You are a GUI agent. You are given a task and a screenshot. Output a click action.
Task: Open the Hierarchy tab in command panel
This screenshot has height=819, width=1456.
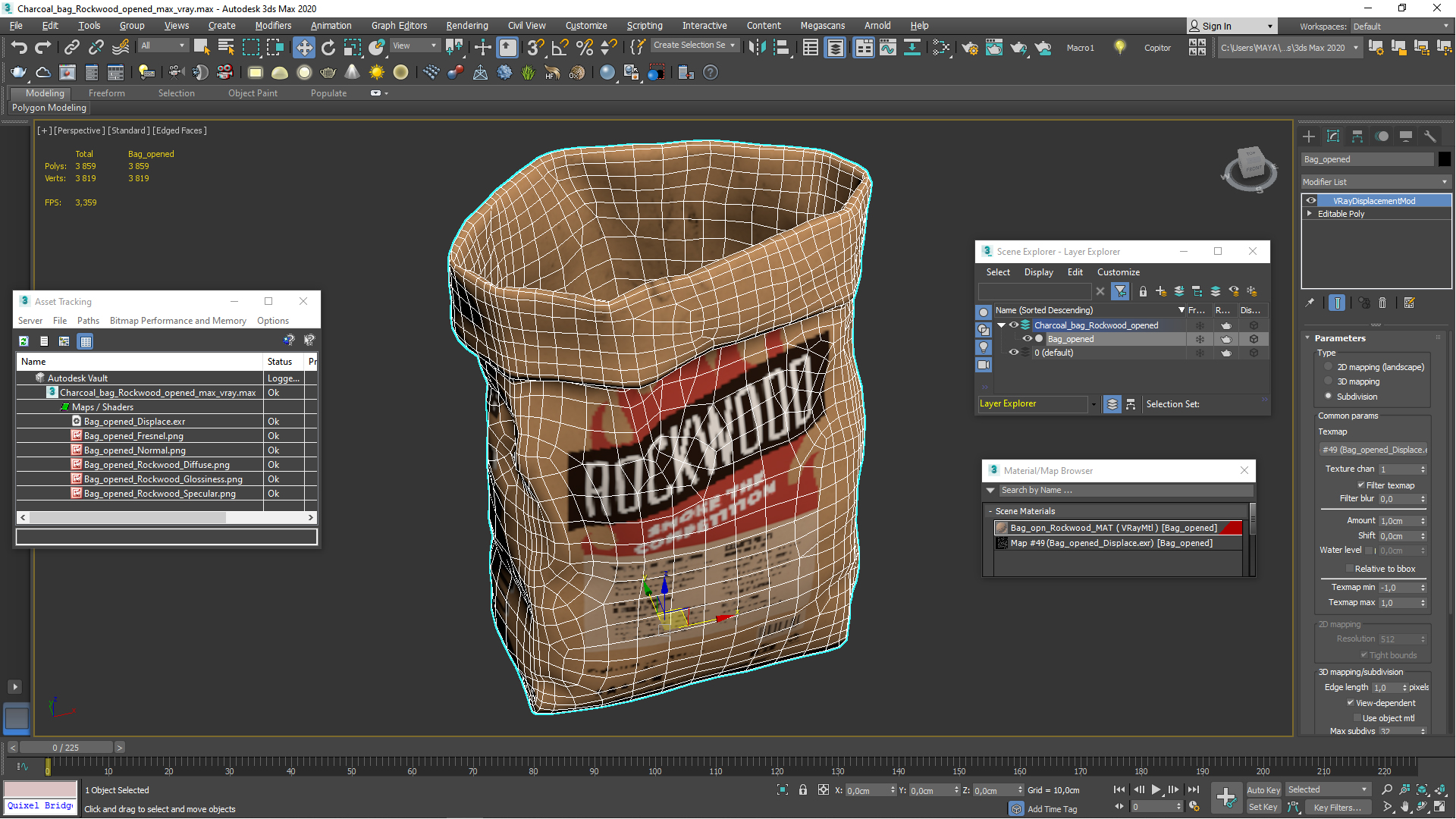pyautogui.click(x=1357, y=136)
